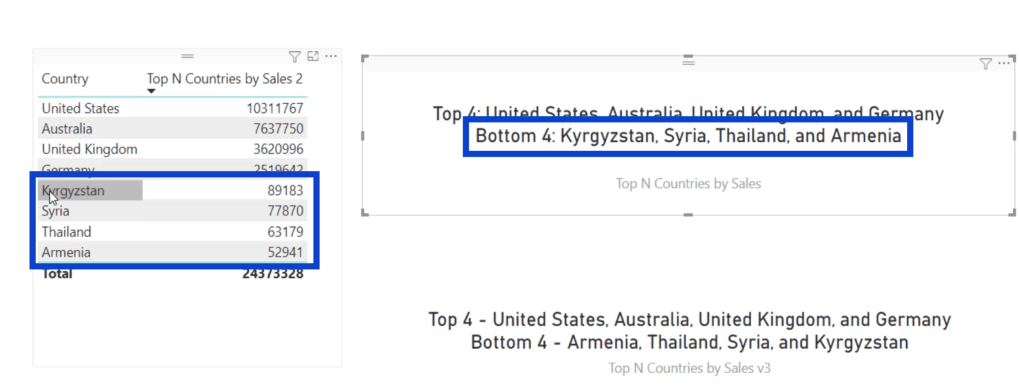Click the Total row label
The image size is (1019, 391).
(57, 274)
